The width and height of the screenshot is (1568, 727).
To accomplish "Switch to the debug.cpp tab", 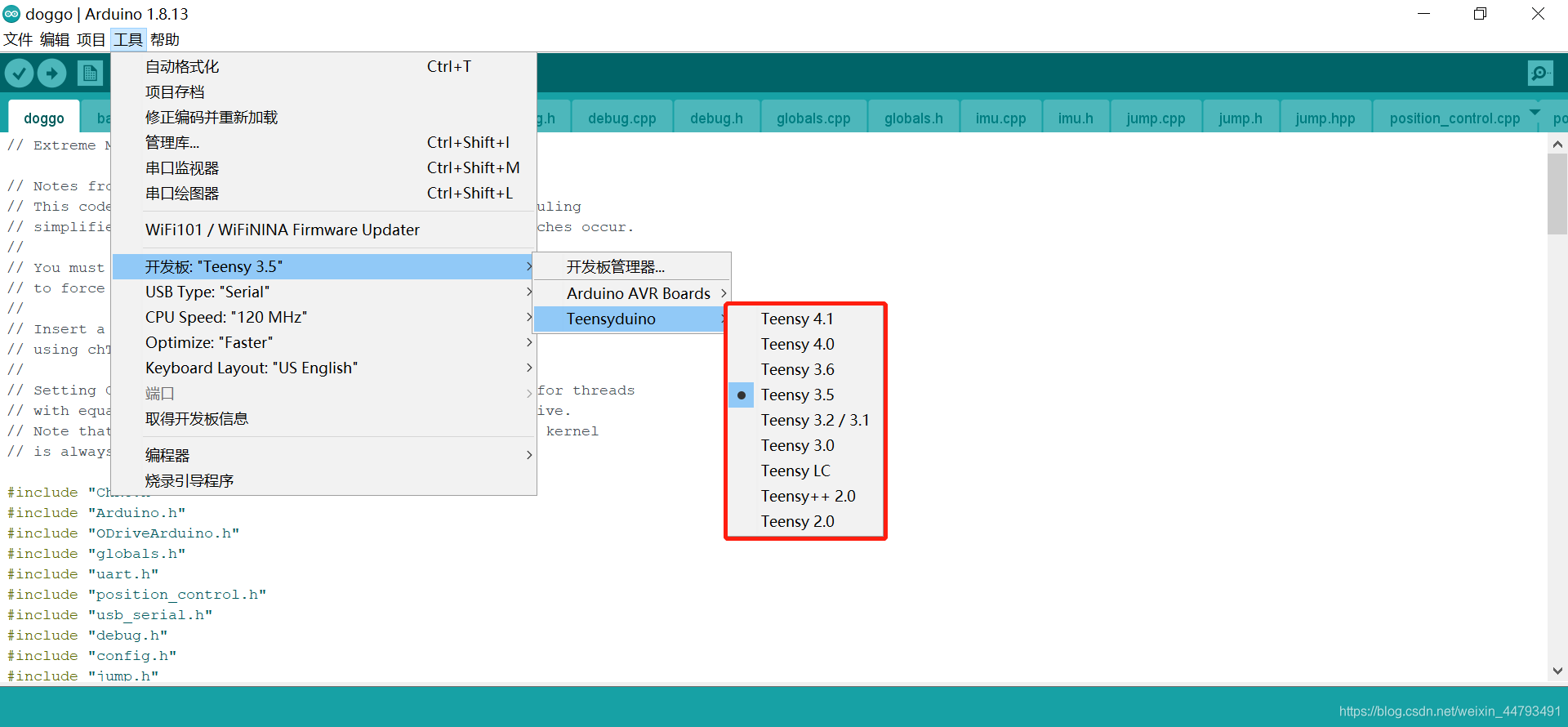I will 622,118.
